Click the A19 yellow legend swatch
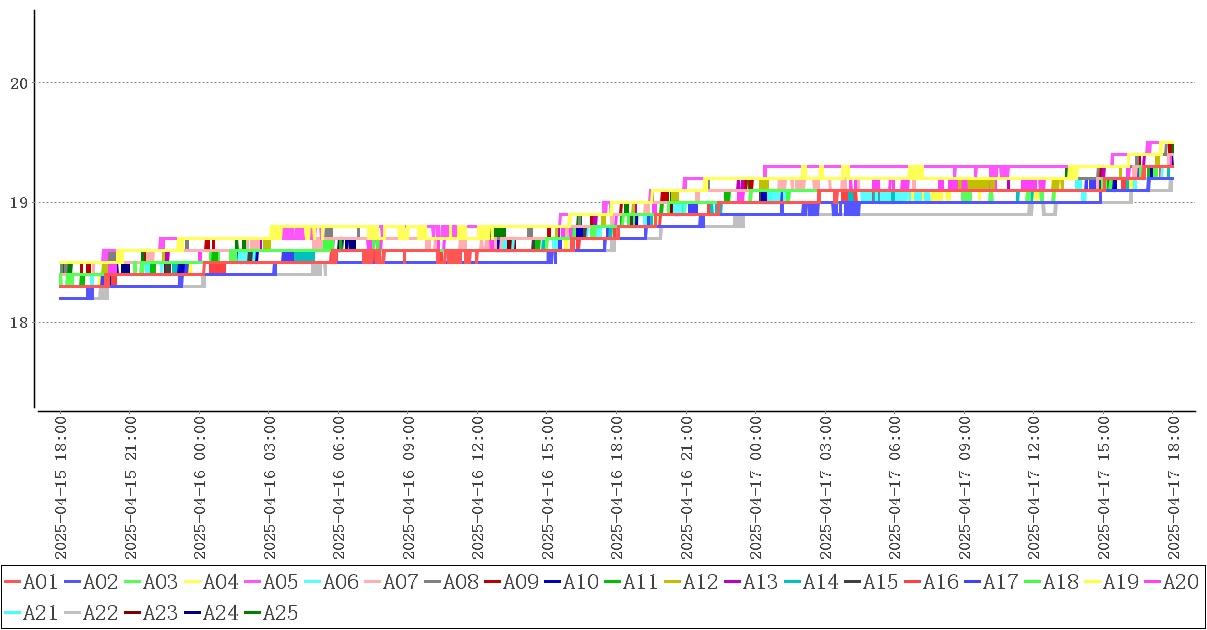The width and height of the screenshot is (1207, 630). 1092,582
